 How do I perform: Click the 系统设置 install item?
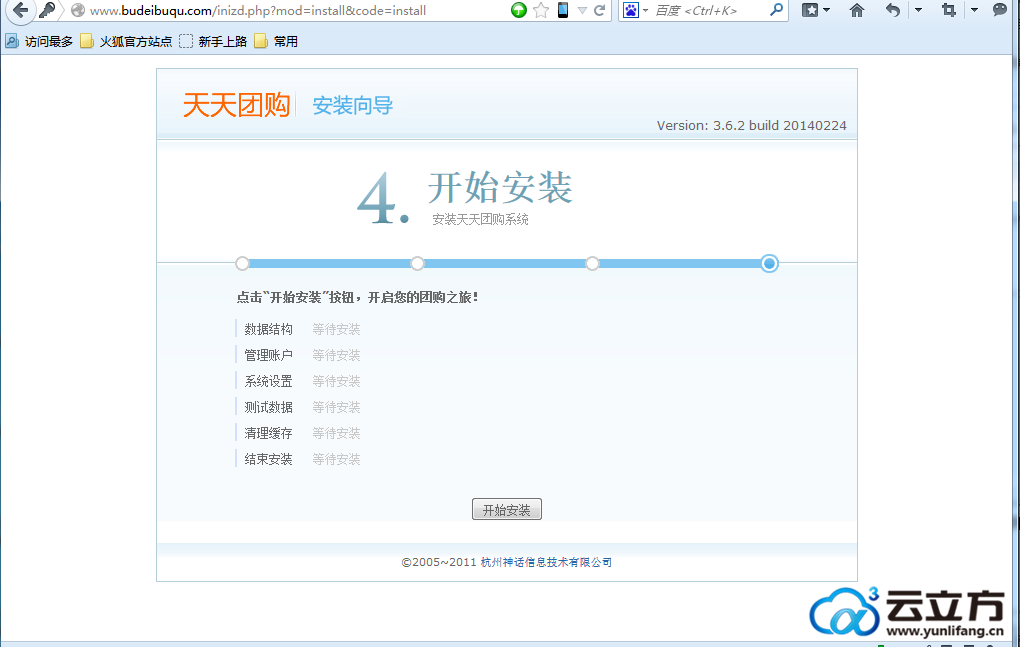pyautogui.click(x=269, y=381)
